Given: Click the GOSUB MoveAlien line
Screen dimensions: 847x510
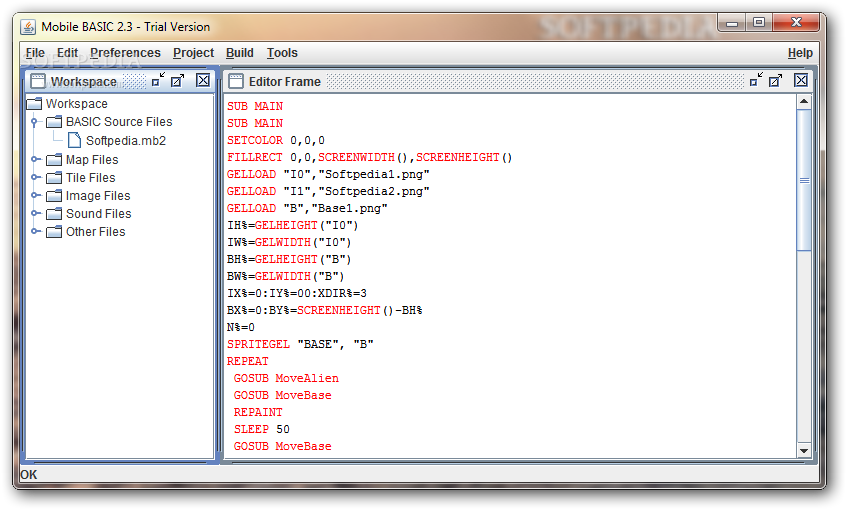Looking at the screenshot, I should (286, 378).
